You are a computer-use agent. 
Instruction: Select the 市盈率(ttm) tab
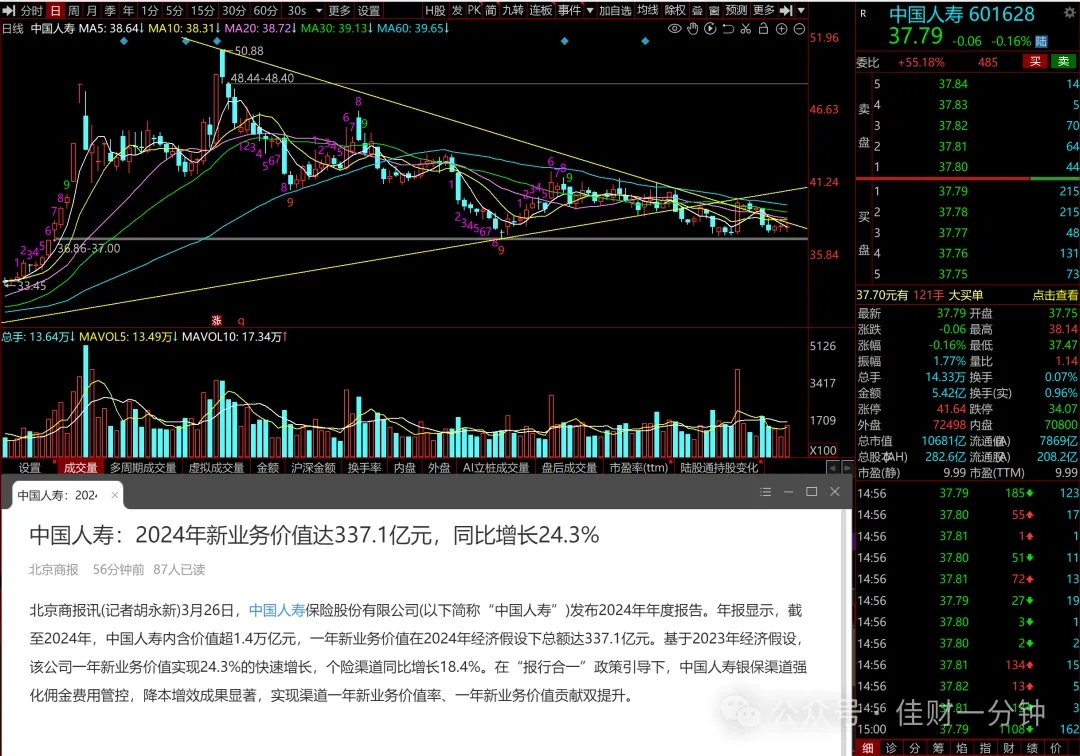(x=638, y=468)
